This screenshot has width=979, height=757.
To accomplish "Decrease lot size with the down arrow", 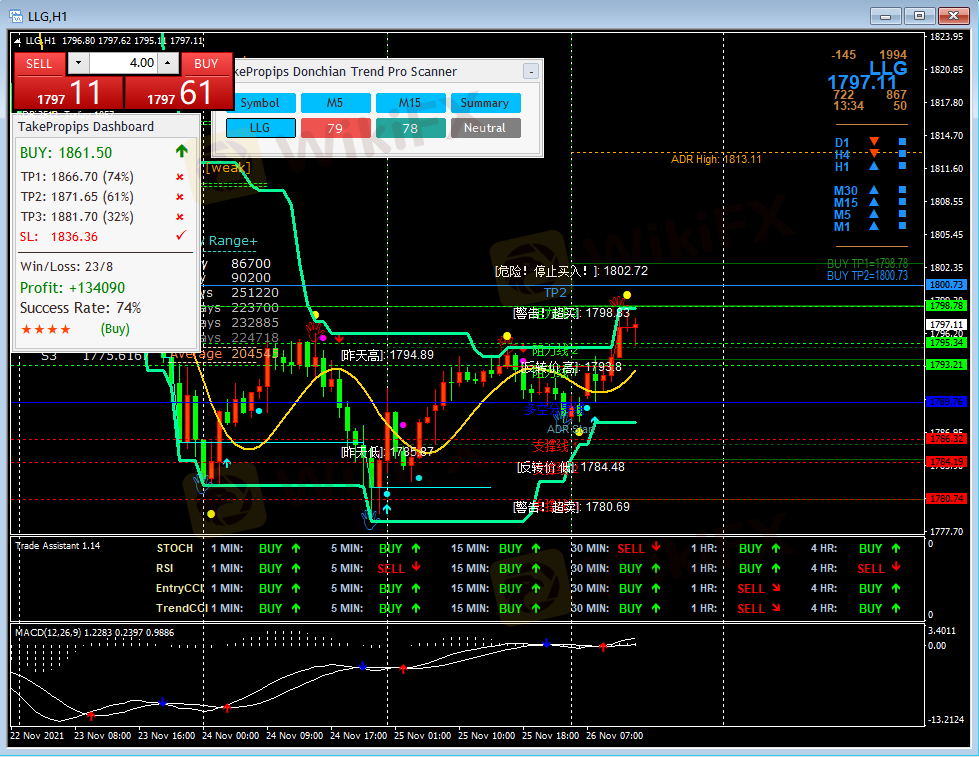I will [78, 63].
